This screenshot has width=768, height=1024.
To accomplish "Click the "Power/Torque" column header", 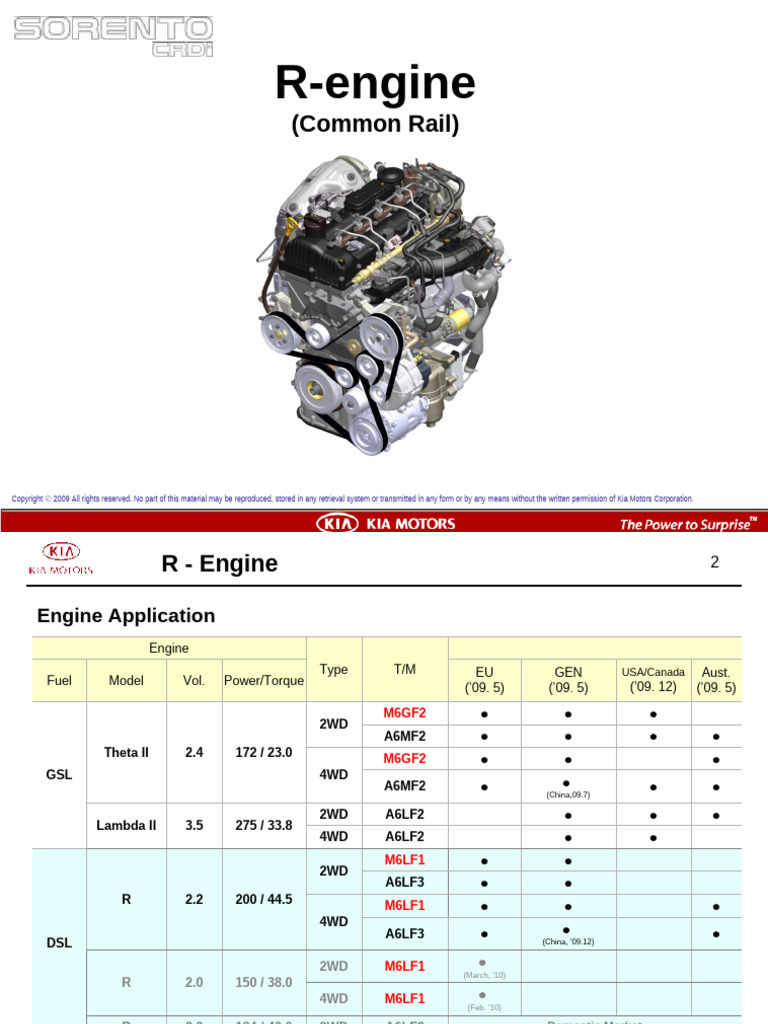I will [x=264, y=680].
